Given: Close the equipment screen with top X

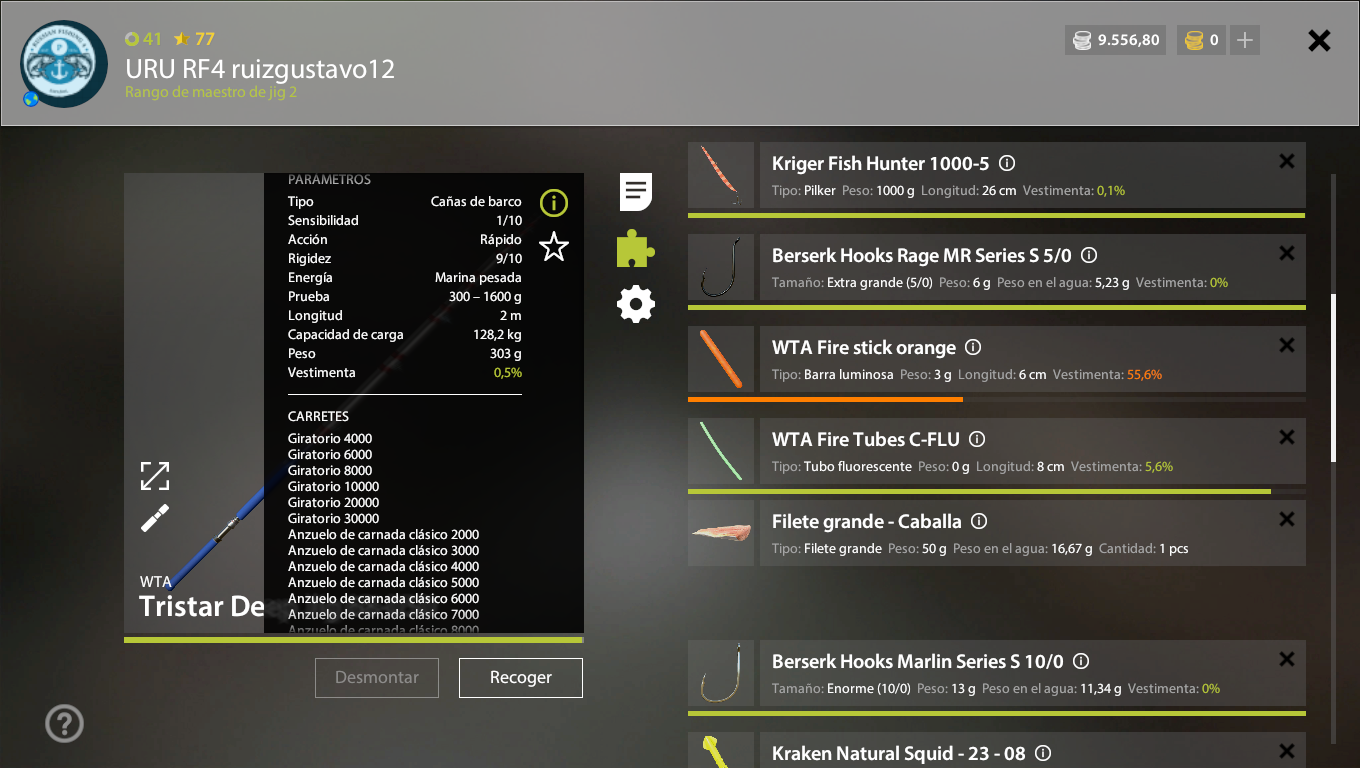Looking at the screenshot, I should click(x=1320, y=40).
